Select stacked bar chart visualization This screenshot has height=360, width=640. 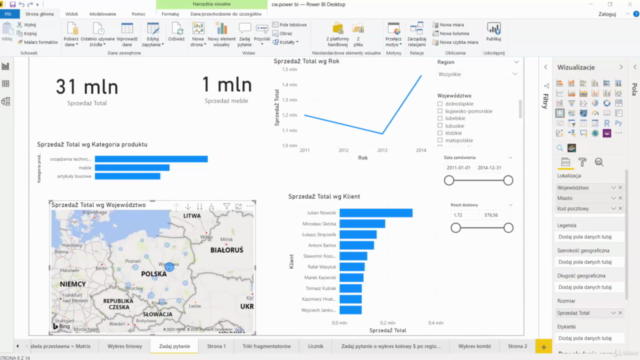[x=560, y=83]
